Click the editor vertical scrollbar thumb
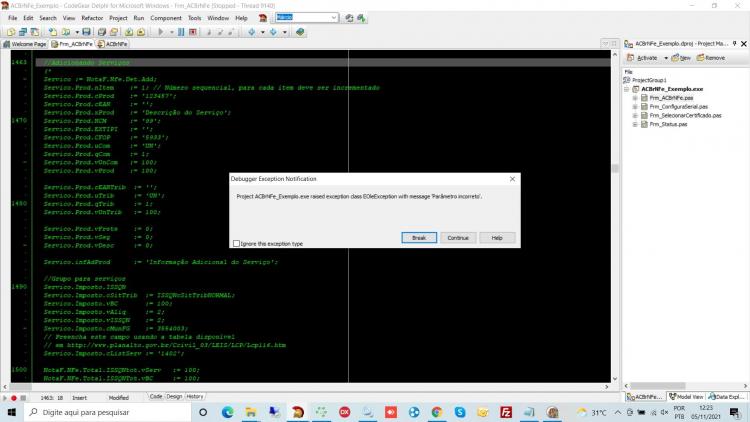The image size is (750, 422). pos(615,168)
